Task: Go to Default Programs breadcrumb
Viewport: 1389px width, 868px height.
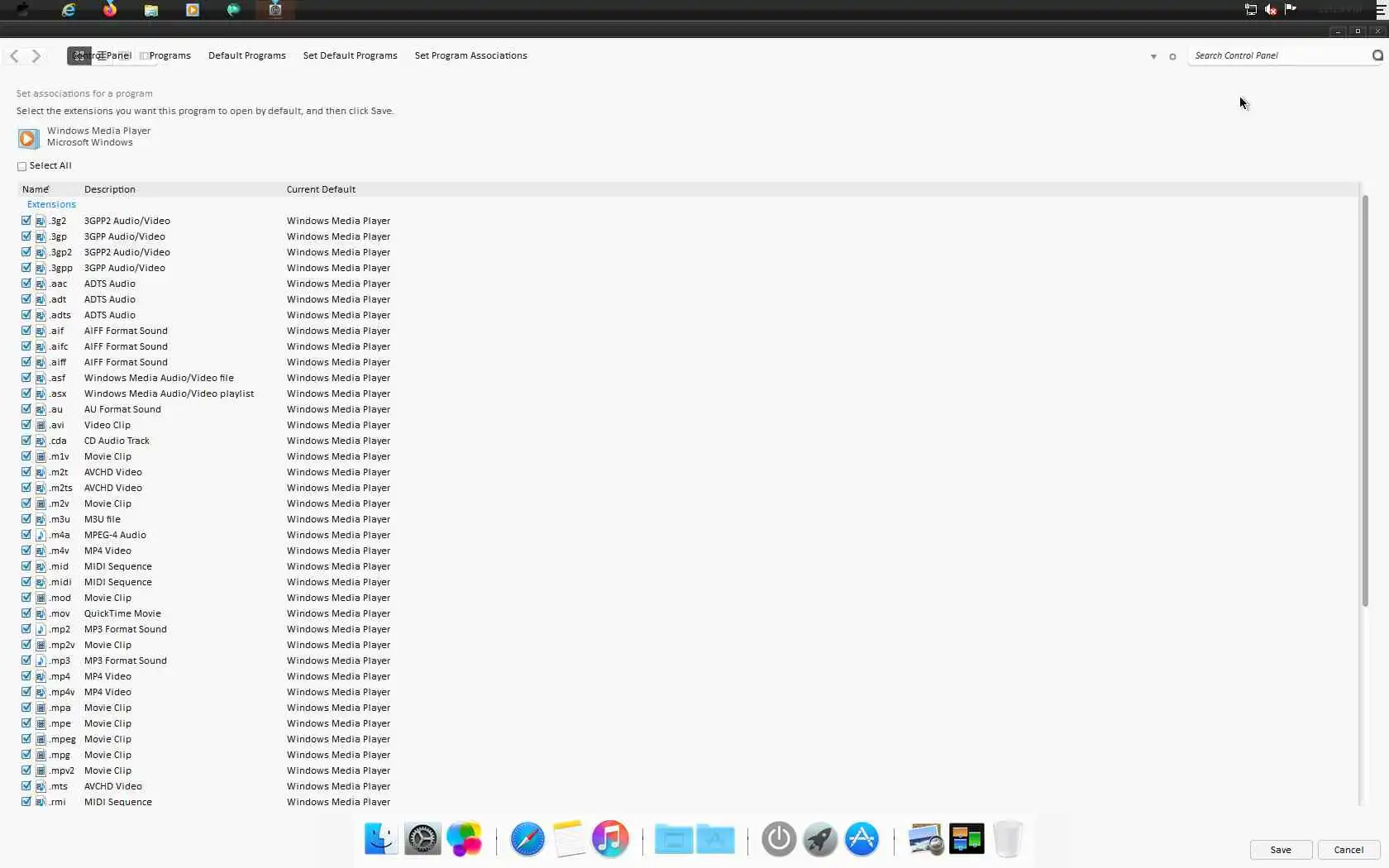Action: (x=246, y=55)
